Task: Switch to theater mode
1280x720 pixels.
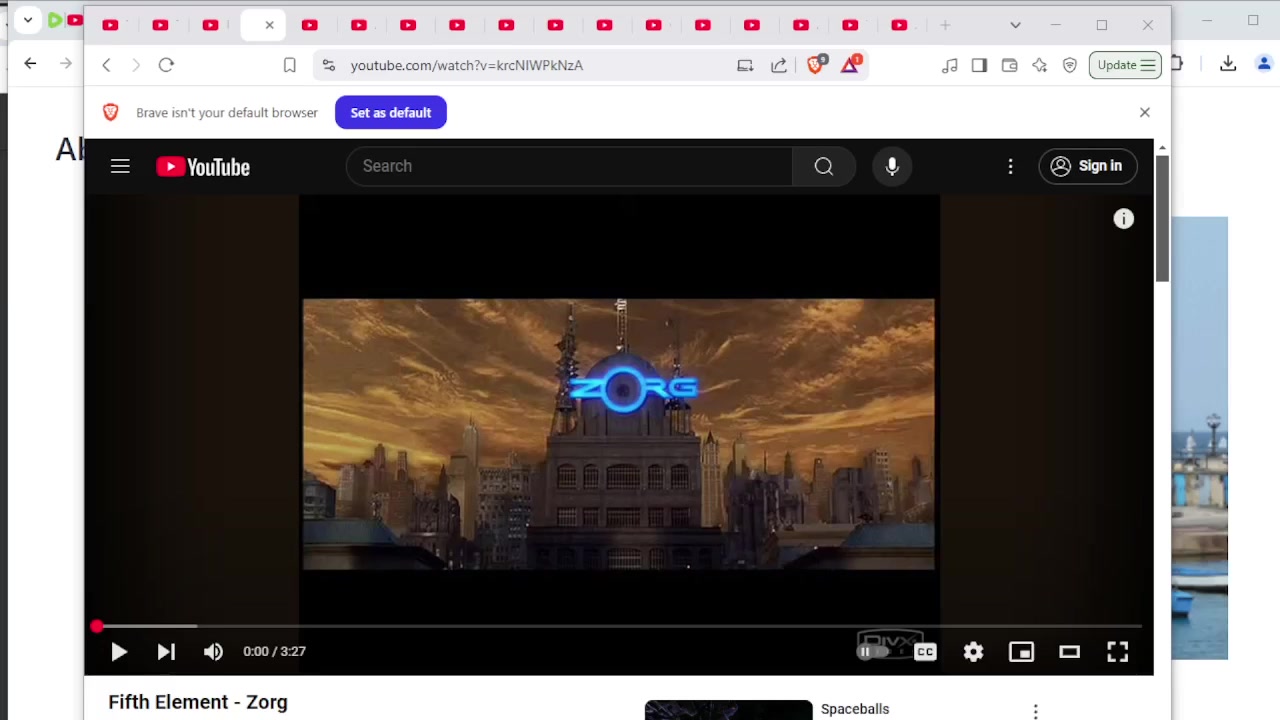Action: 1069,652
